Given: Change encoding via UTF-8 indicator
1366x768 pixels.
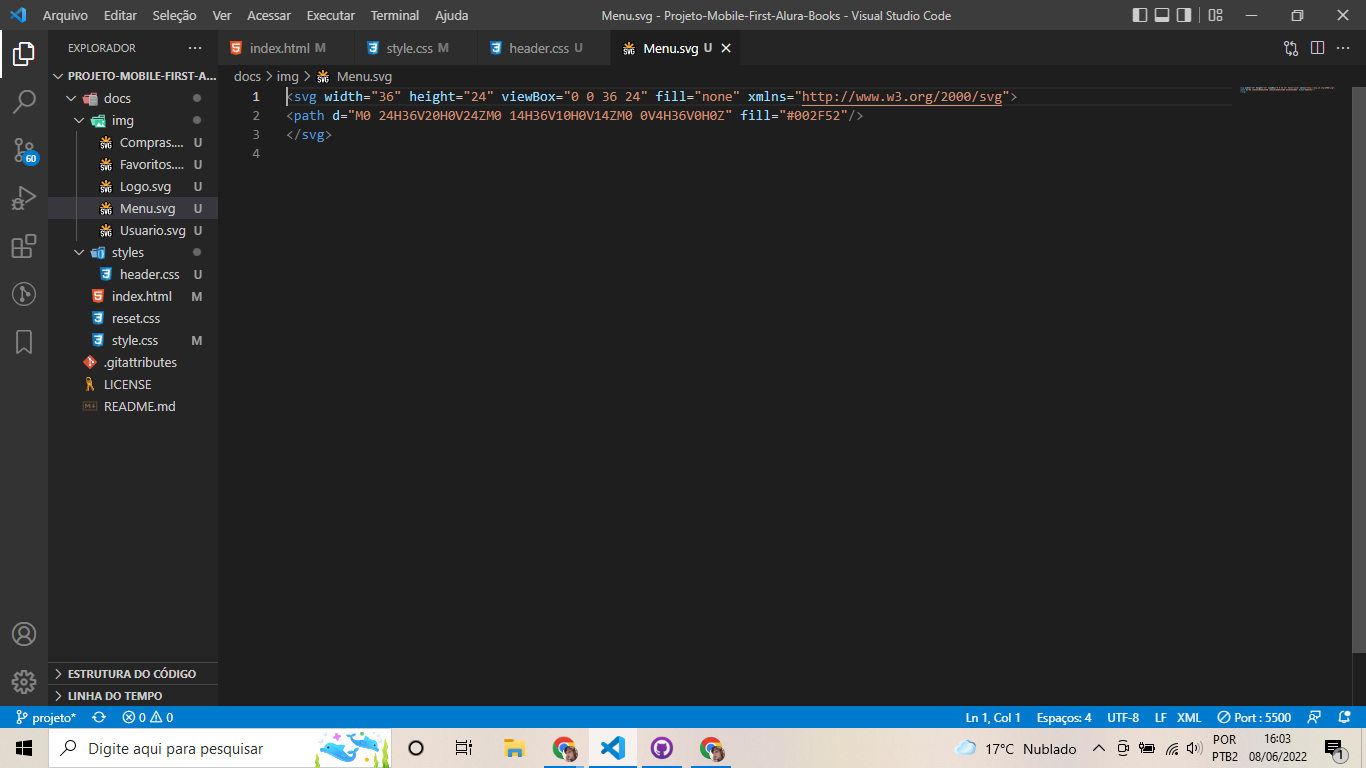Looking at the screenshot, I should pyautogui.click(x=1123, y=717).
